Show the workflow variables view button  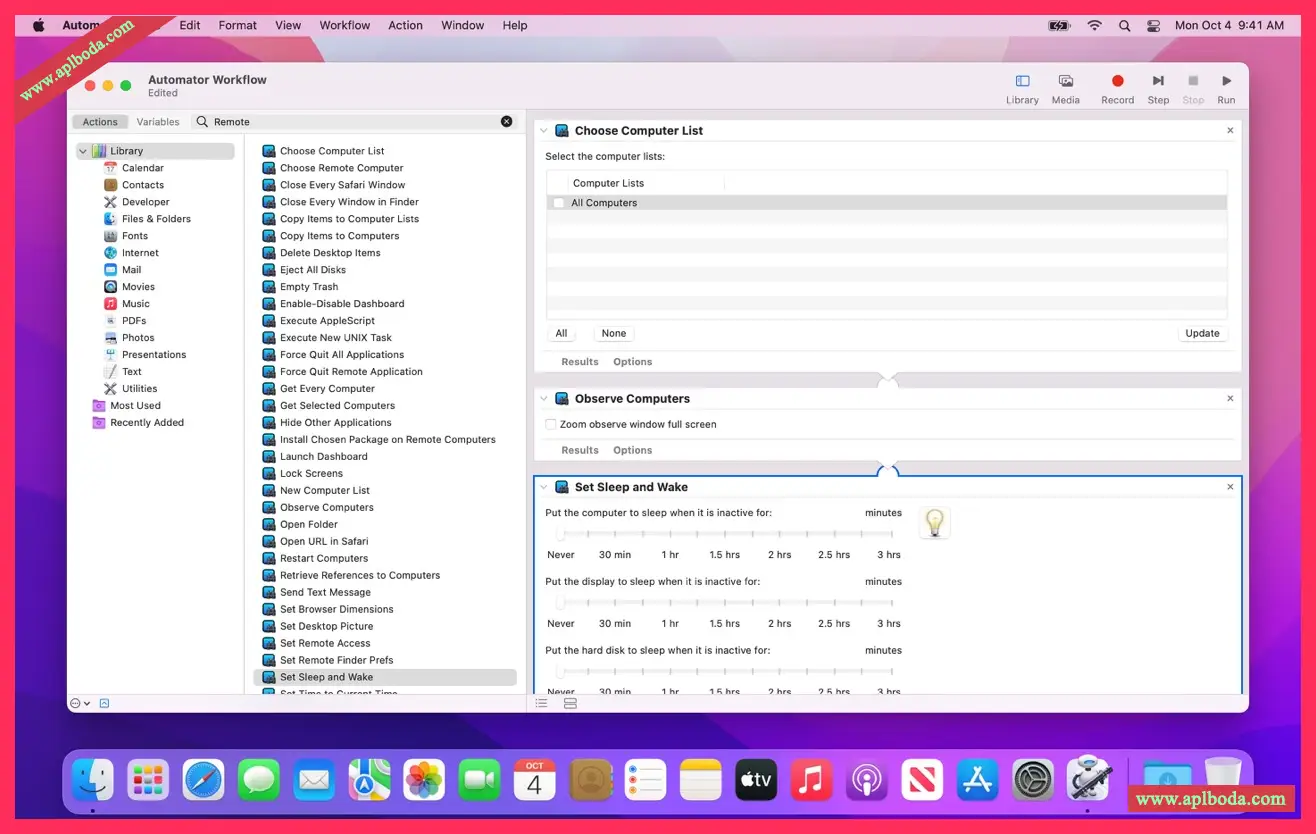point(570,704)
